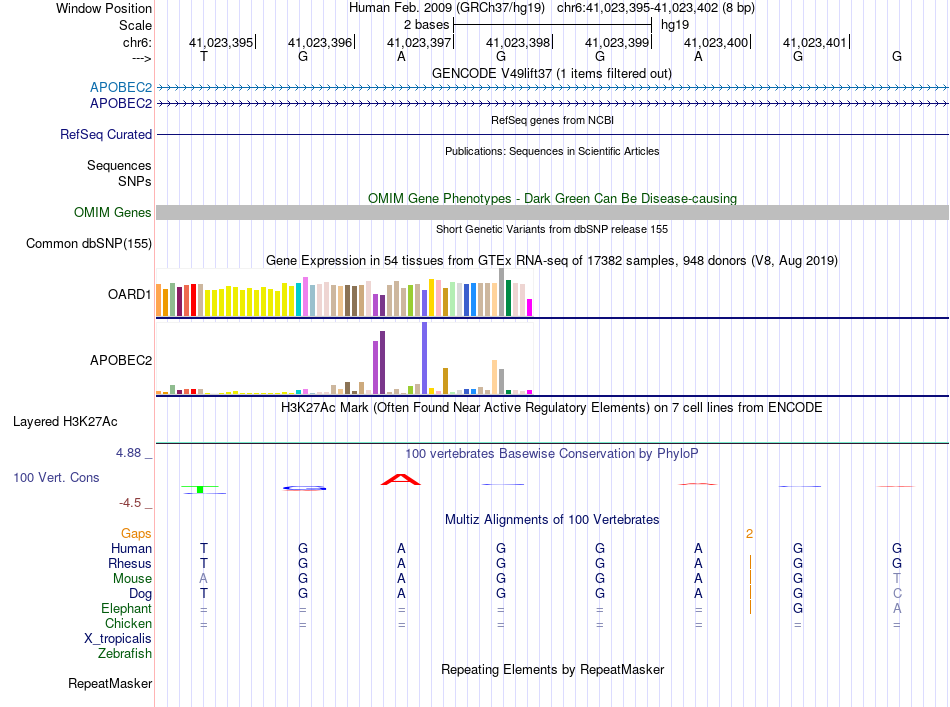Click the SNPs track label
Viewport: 950px width, 707px height.
[x=135, y=181]
